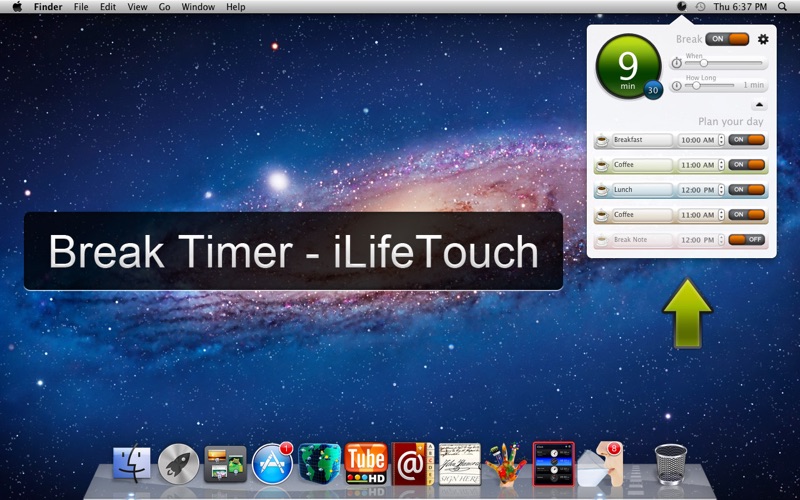The width and height of the screenshot is (800, 500).
Task: Open Spotlight search magnifier
Action: pyautogui.click(x=782, y=7)
